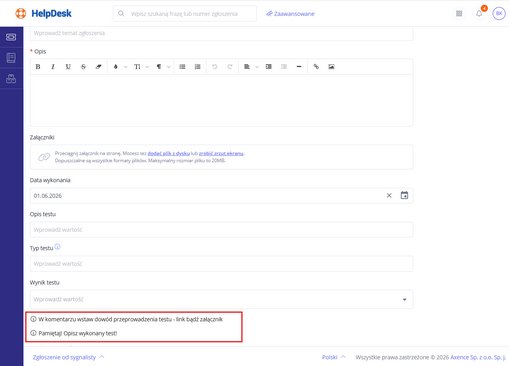The image size is (509, 366).
Task: Click the ticket subject input field
Action: coord(221,33)
